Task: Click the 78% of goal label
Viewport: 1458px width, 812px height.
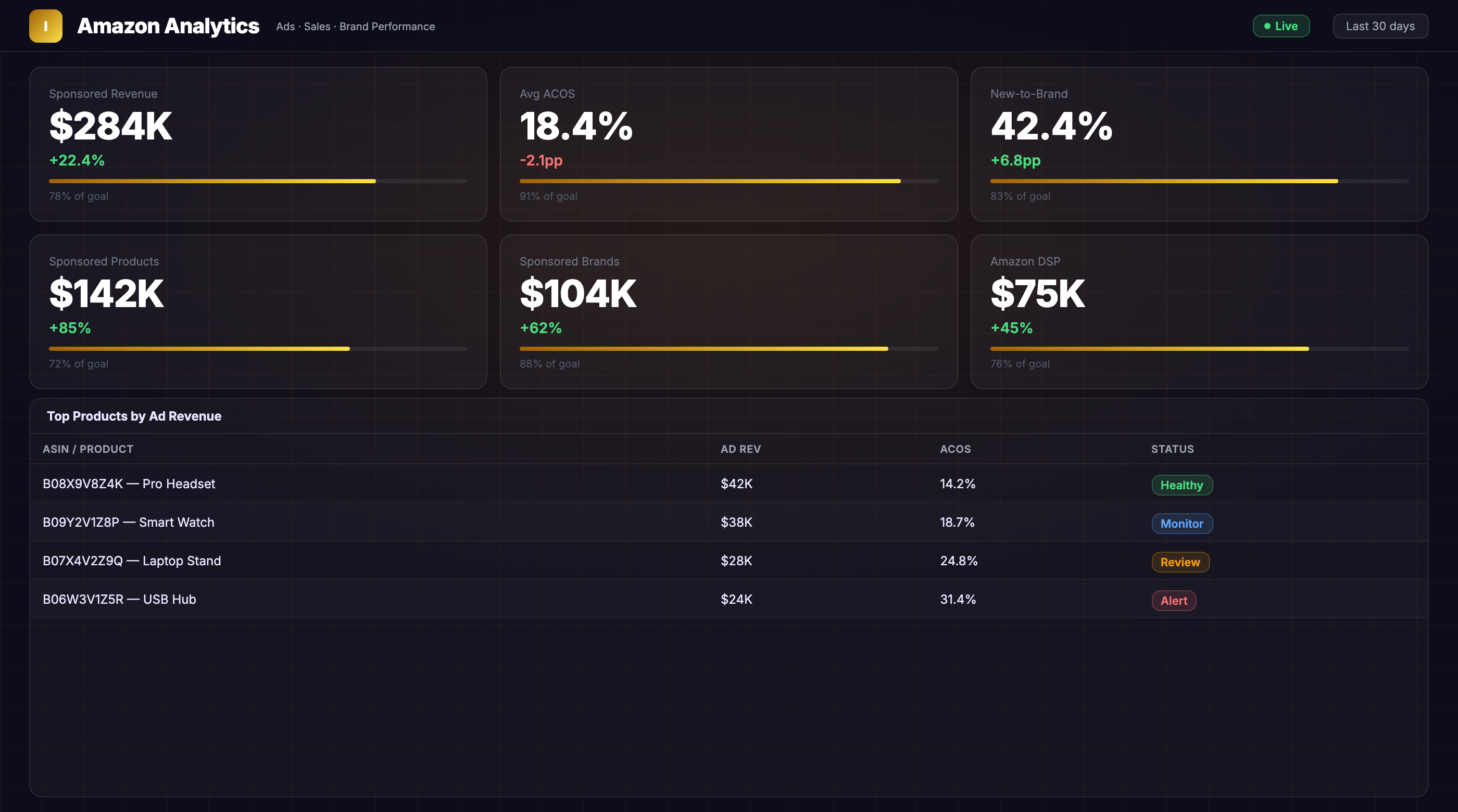Action: [x=79, y=196]
